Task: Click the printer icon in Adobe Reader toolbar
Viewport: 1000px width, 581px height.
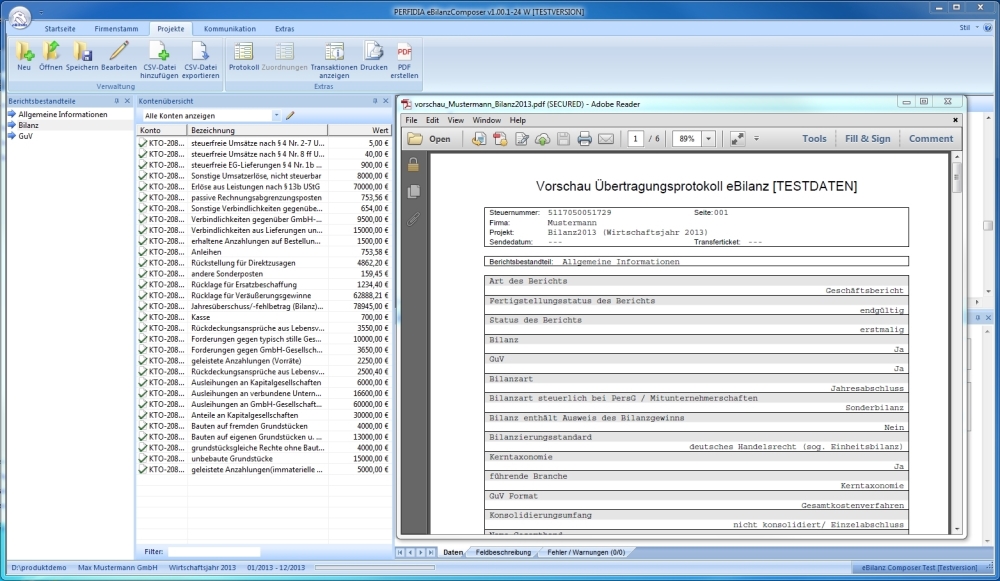Action: pyautogui.click(x=584, y=138)
